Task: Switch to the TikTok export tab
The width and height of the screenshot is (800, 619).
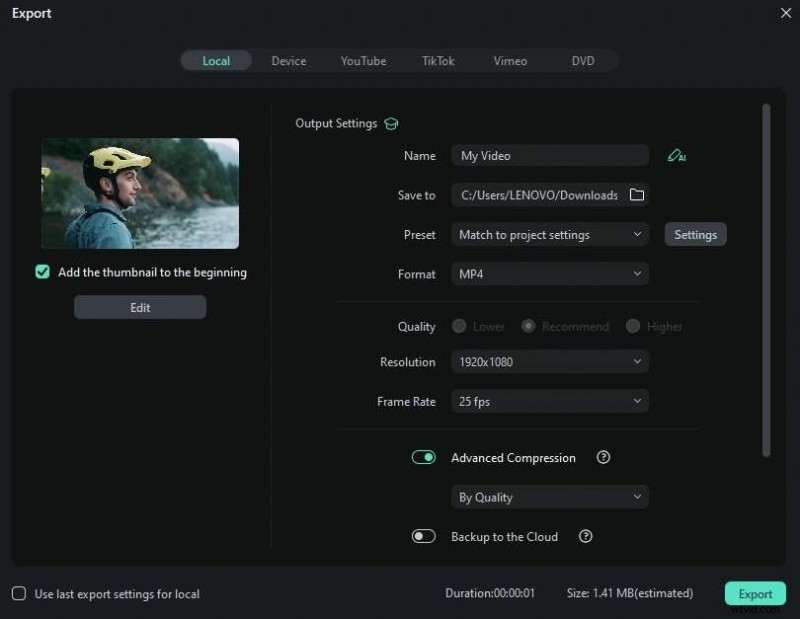Action: [437, 61]
